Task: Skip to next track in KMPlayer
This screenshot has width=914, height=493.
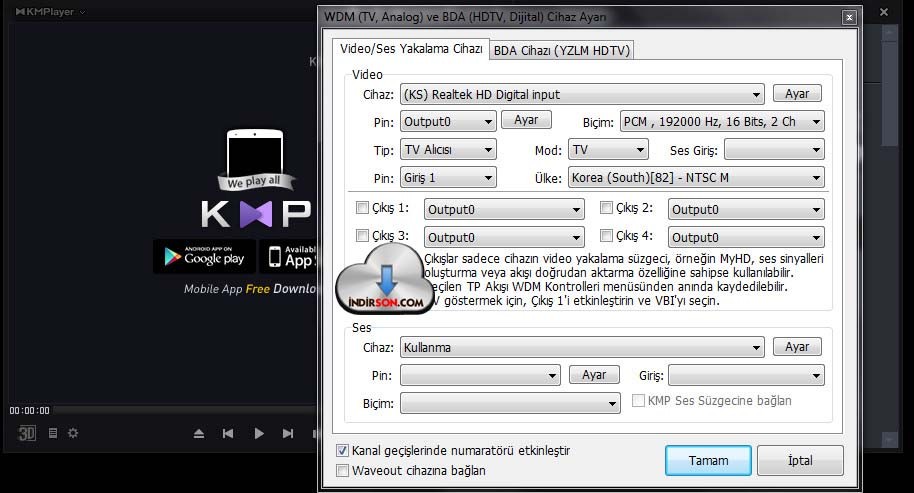Action: pos(288,434)
